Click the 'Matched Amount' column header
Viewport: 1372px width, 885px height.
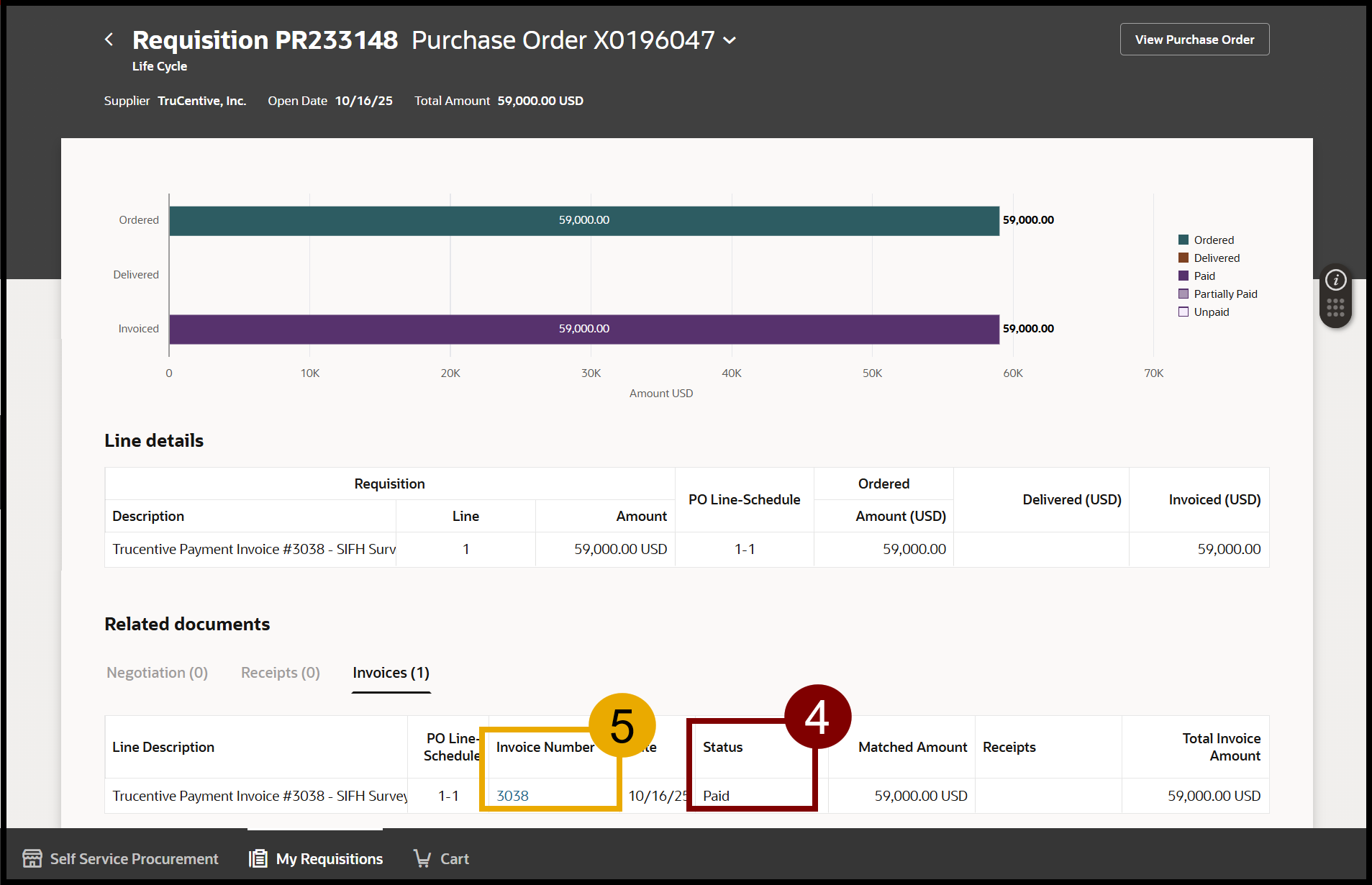click(912, 747)
